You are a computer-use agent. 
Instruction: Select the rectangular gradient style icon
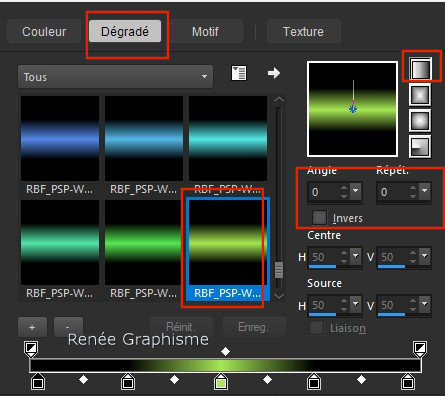coord(420,95)
